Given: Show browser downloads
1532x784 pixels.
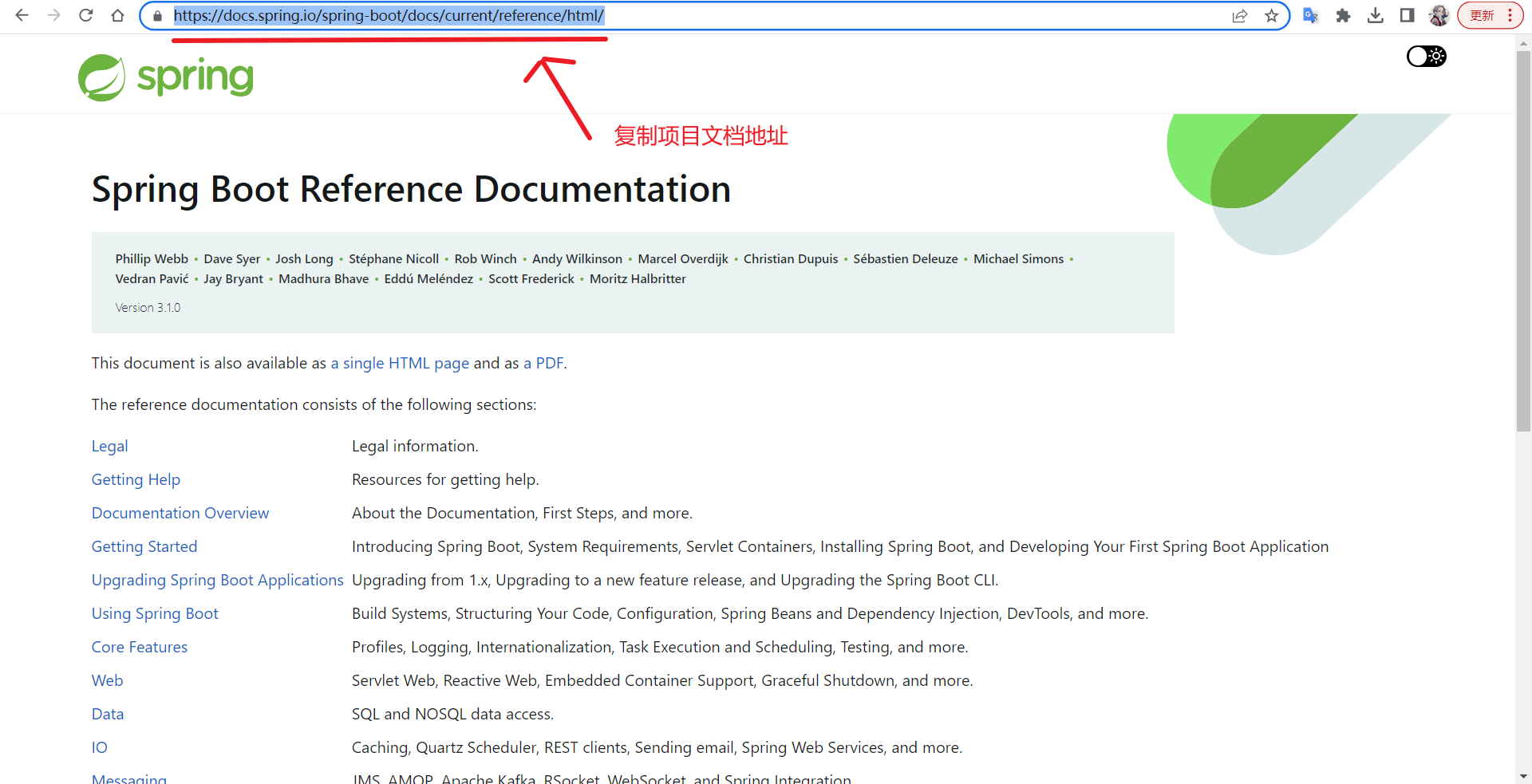Looking at the screenshot, I should tap(1375, 15).
